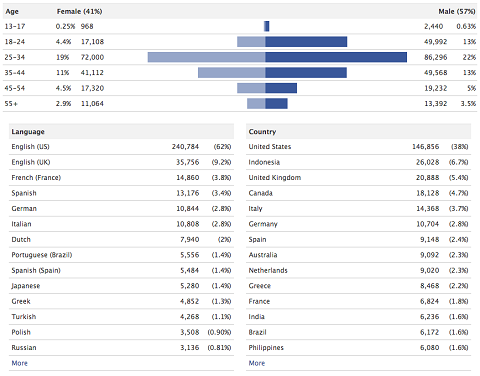This screenshot has width=480, height=376.
Task: Select the English (US) language row
Action: tap(121, 147)
